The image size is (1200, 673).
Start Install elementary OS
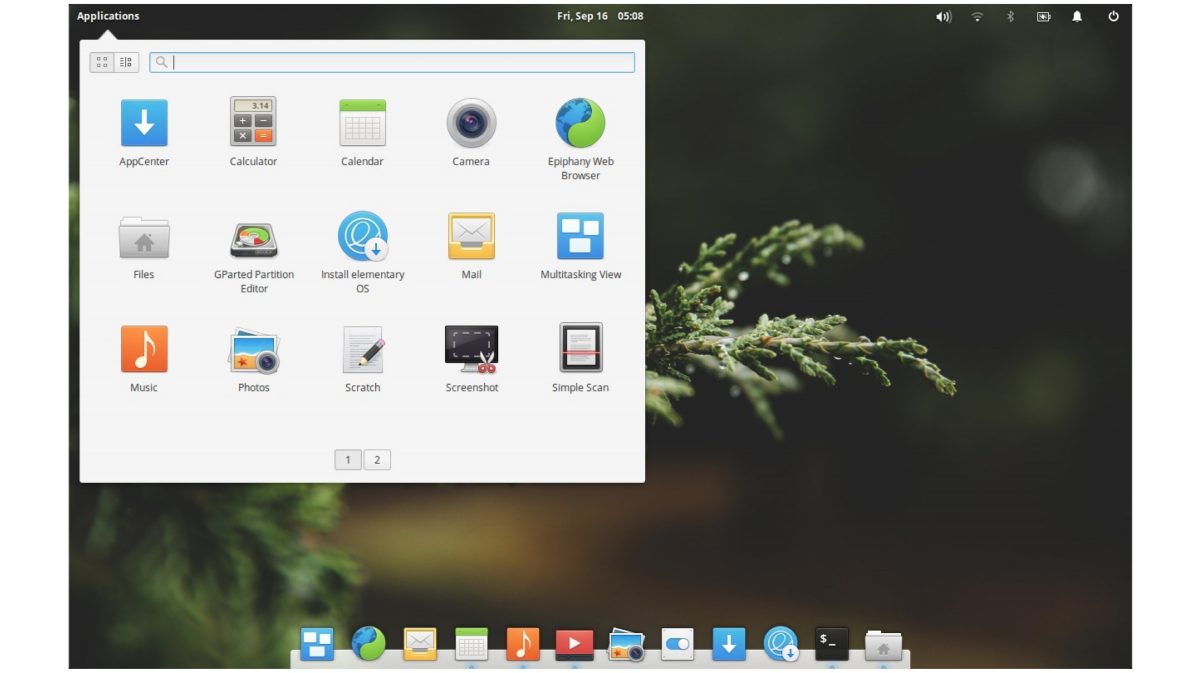362,238
